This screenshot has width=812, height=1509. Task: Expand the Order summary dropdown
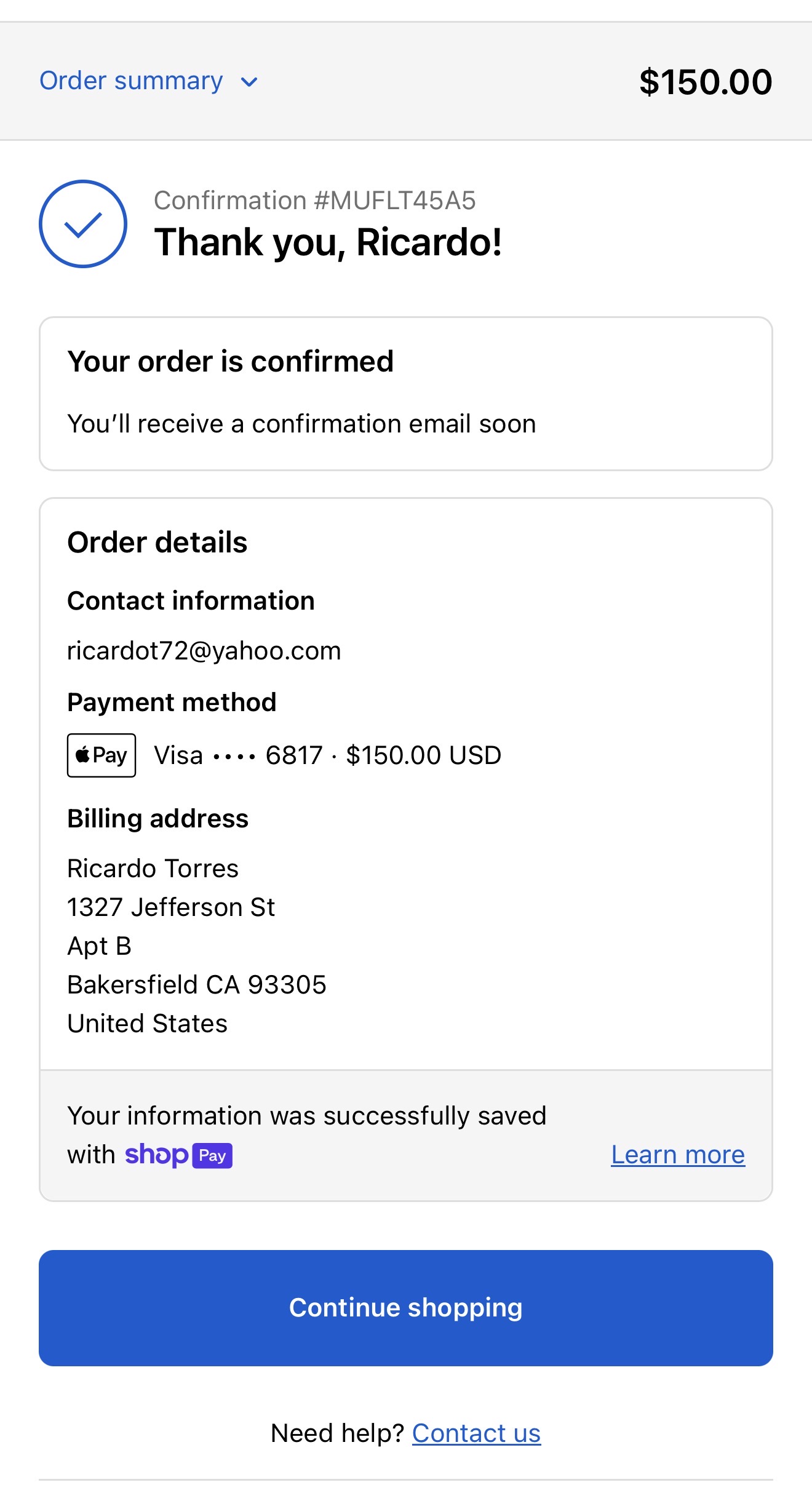click(131, 81)
